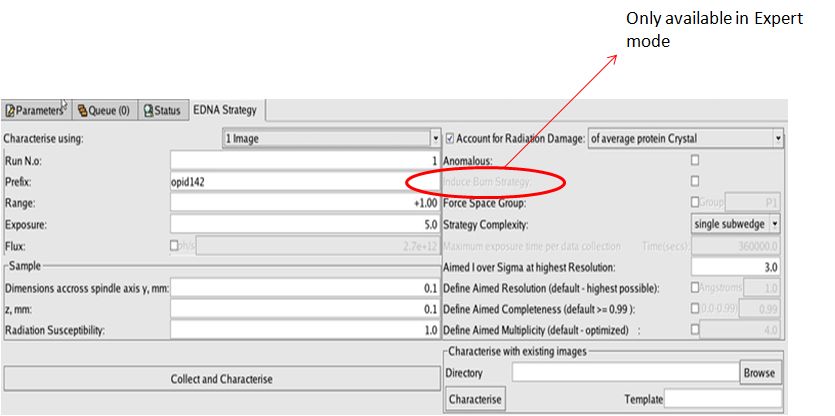Check Define Aimed Resolution Angstroms box
Viewport: 835px width, 416px height.
coord(695,288)
